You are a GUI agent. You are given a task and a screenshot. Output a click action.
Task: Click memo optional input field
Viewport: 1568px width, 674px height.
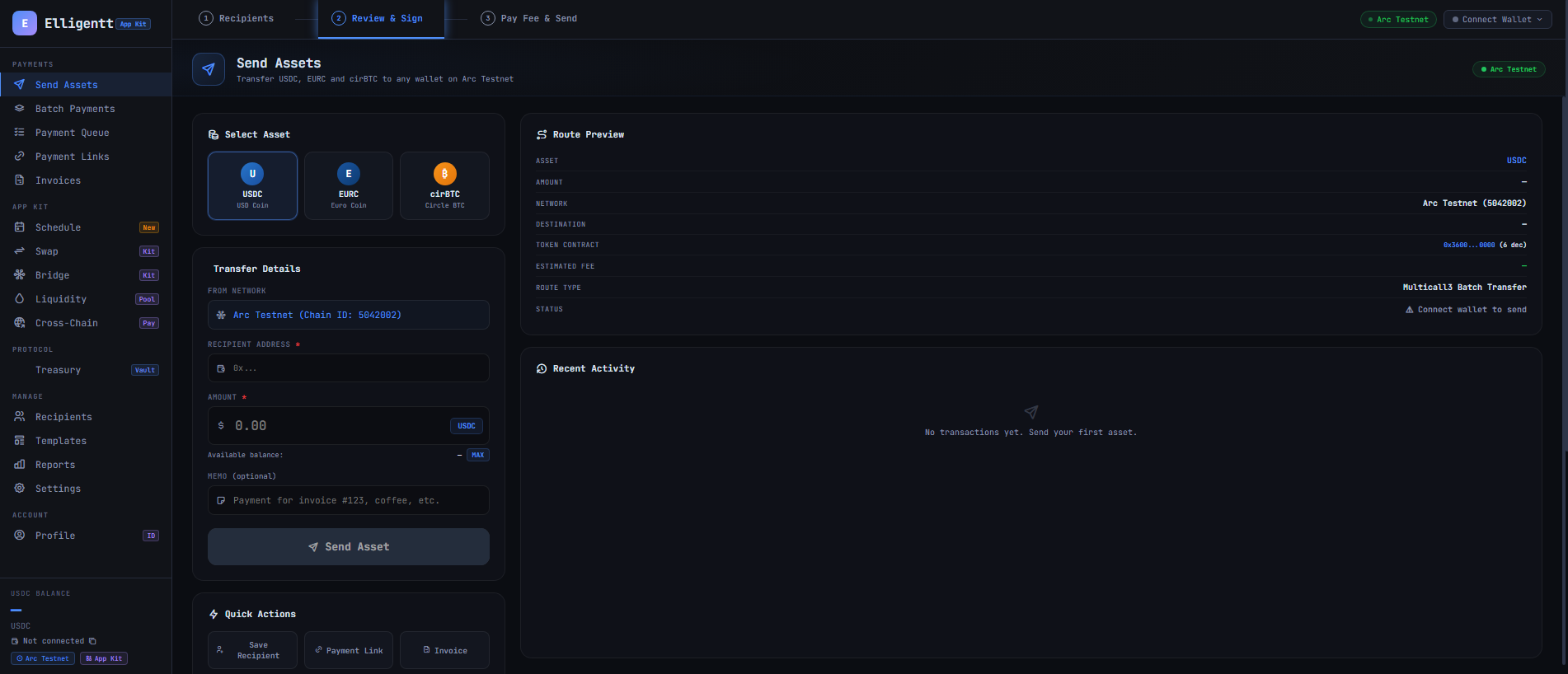point(349,500)
